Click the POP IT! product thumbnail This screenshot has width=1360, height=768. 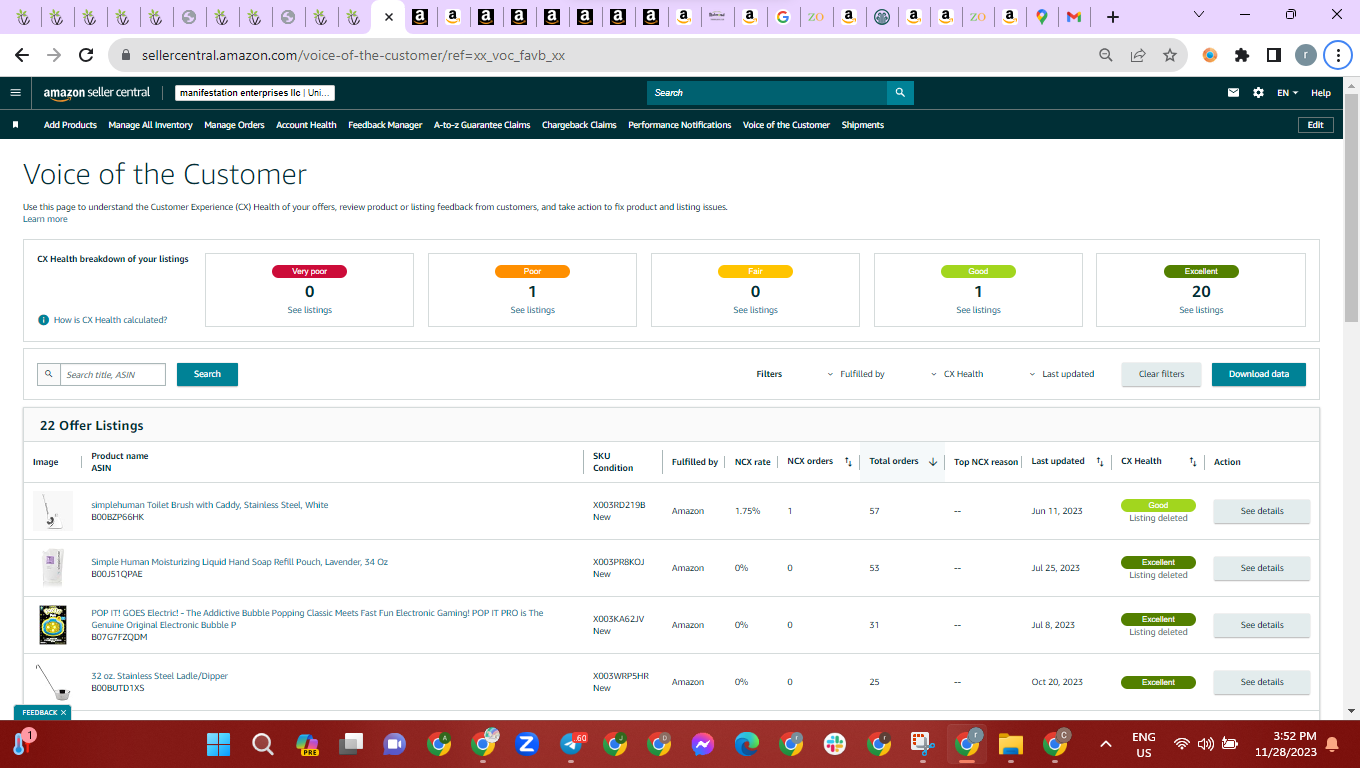click(52, 625)
